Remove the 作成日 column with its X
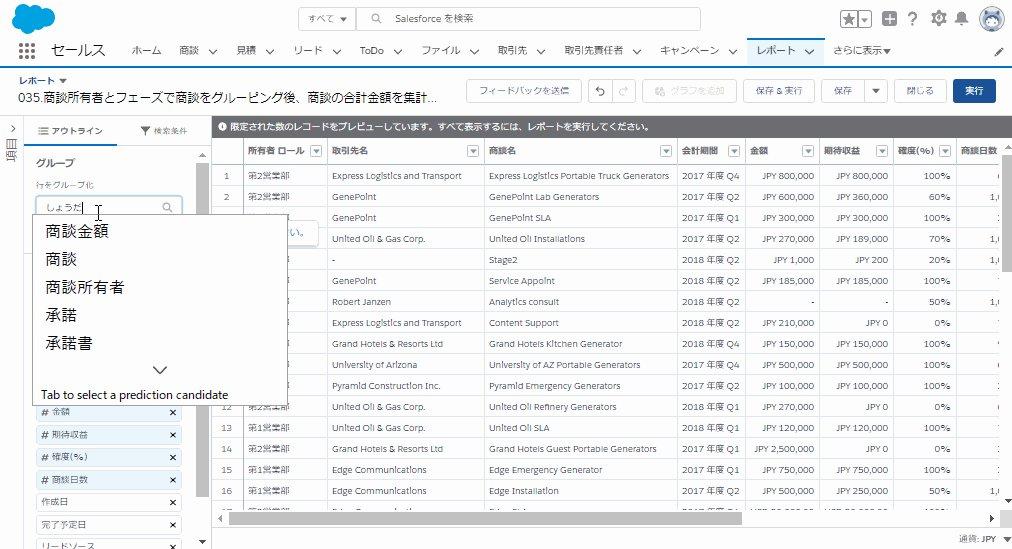 tap(173, 503)
